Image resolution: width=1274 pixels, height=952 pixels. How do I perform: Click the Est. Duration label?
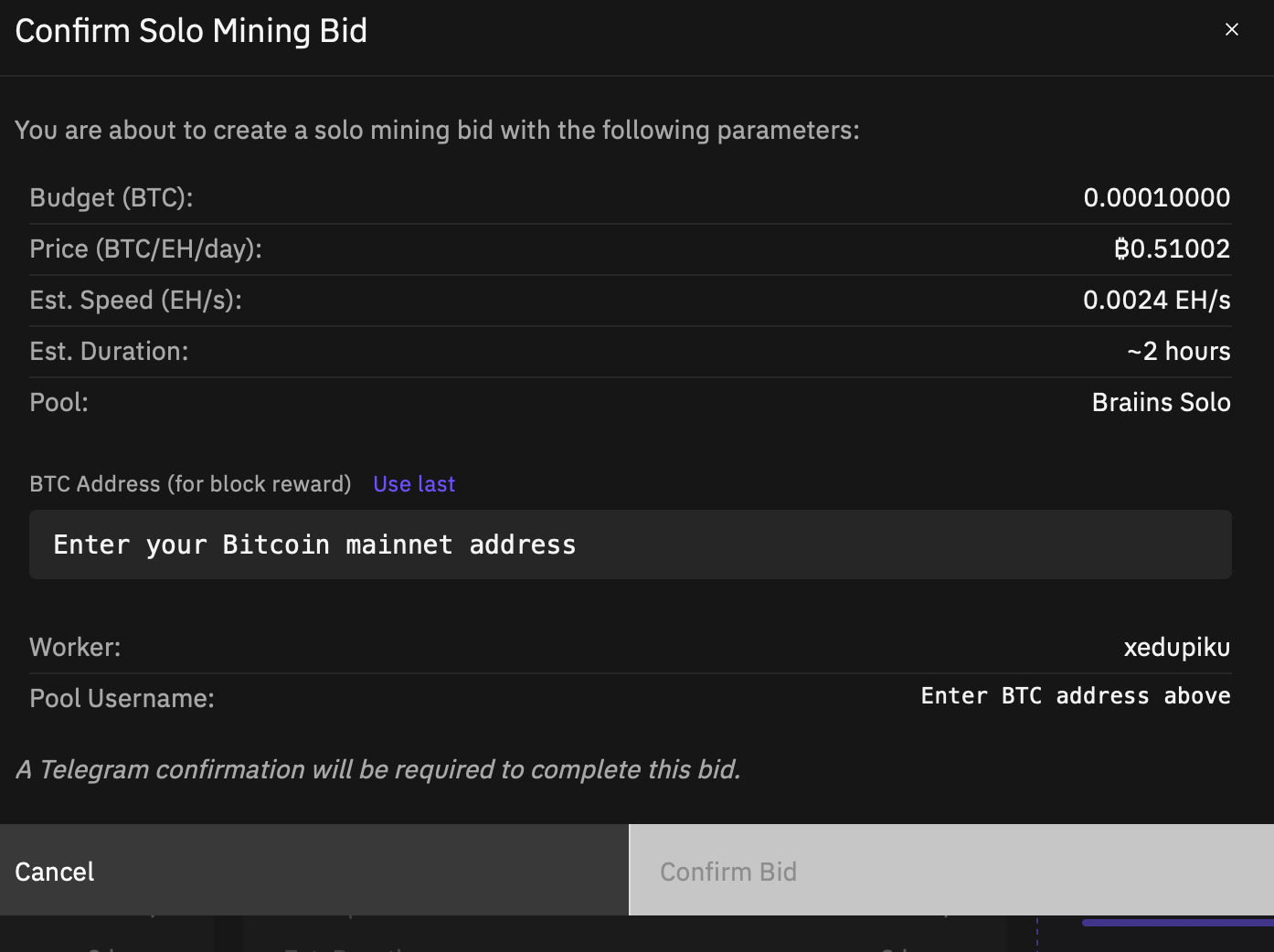[x=109, y=351]
